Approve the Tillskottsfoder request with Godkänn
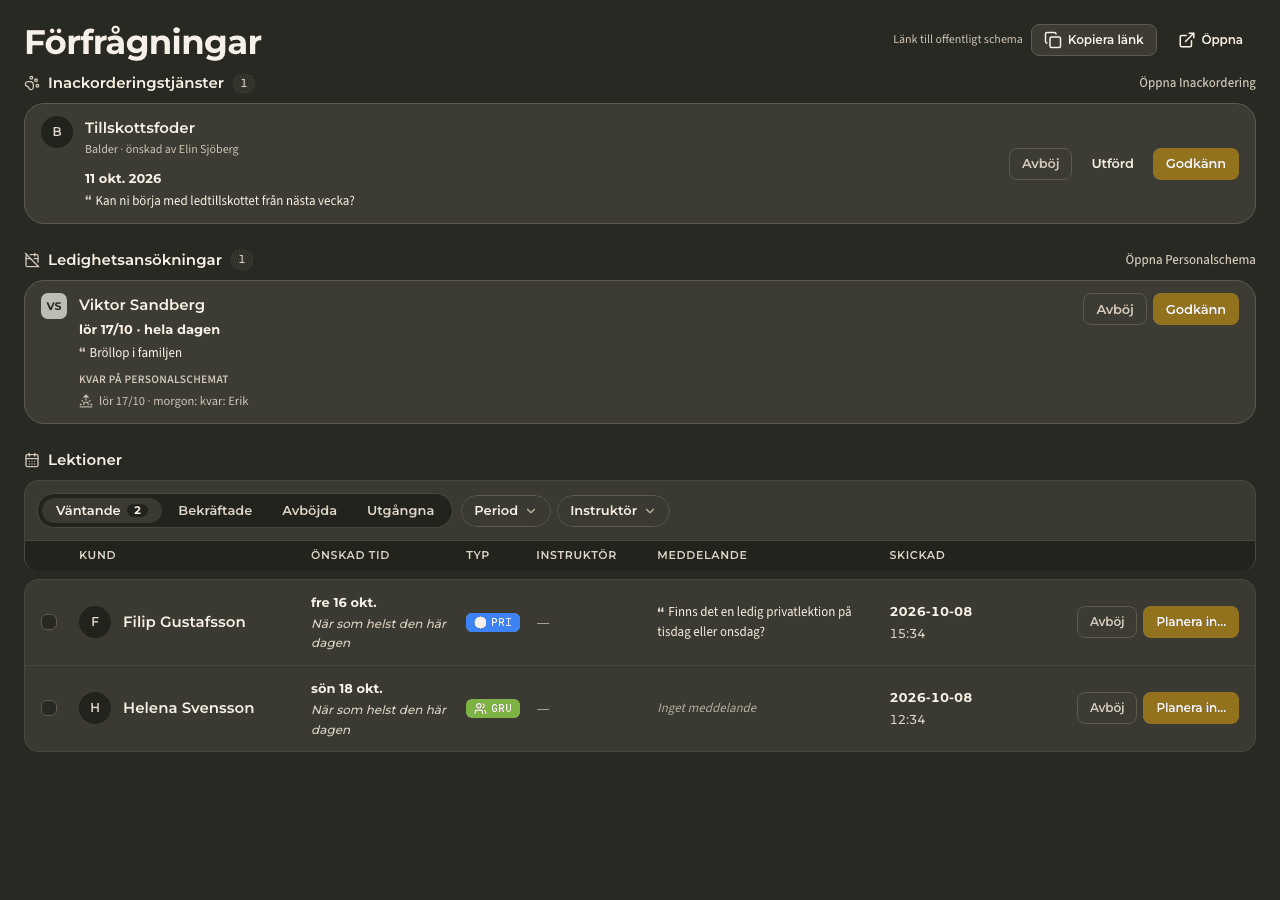This screenshot has width=1280, height=900. [1196, 164]
